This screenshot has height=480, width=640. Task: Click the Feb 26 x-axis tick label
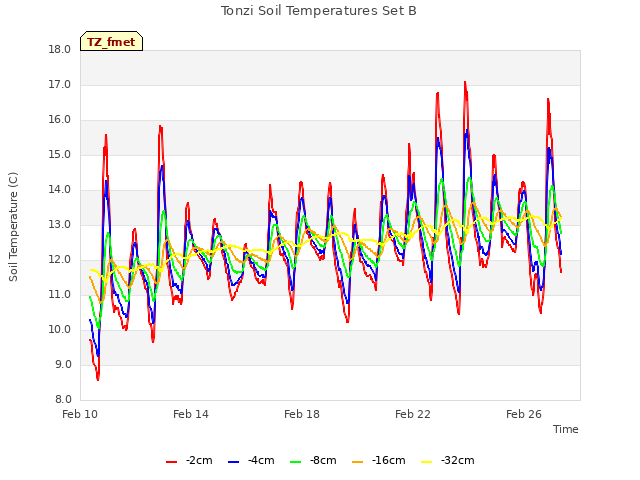click(524, 414)
